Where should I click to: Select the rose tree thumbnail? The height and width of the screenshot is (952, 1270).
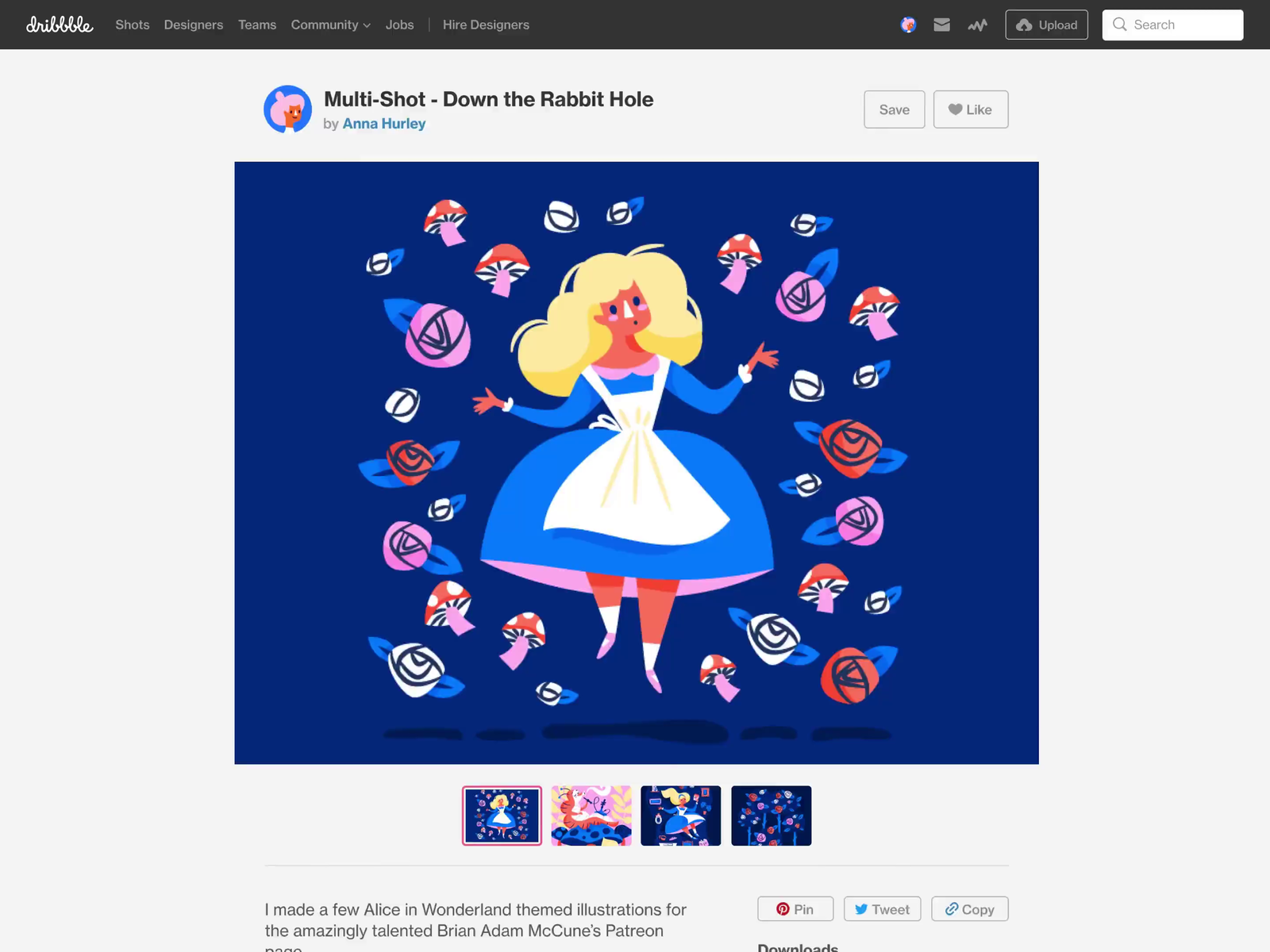pyautogui.click(x=771, y=816)
